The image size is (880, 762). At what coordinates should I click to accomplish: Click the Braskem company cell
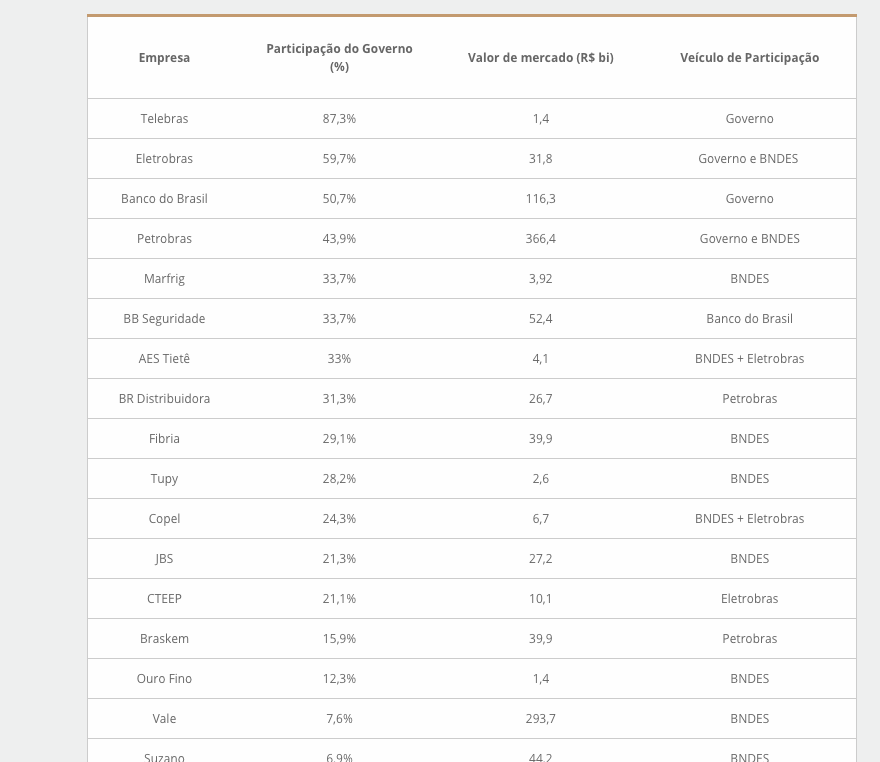(164, 639)
